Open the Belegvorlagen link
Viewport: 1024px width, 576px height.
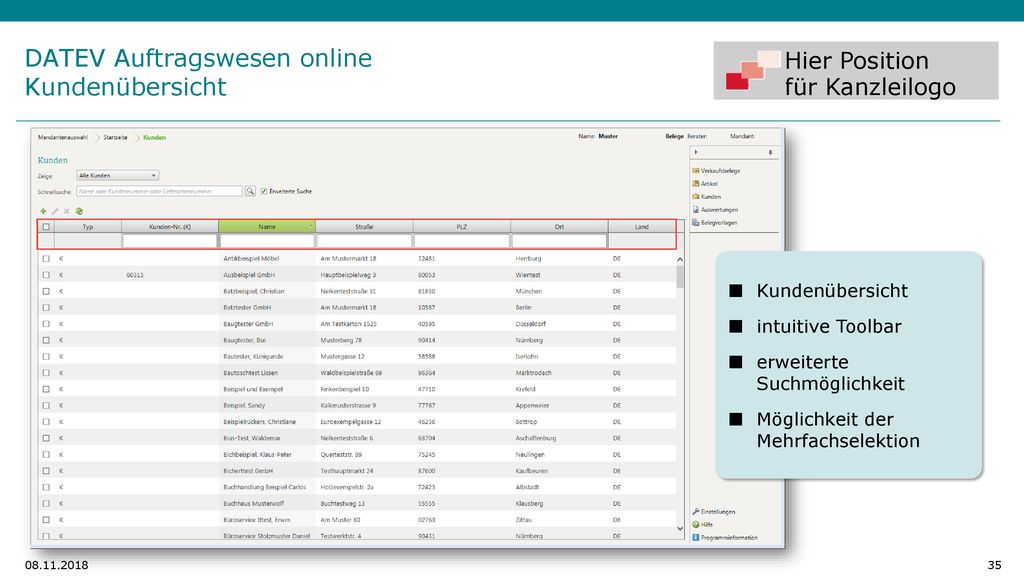pos(719,223)
